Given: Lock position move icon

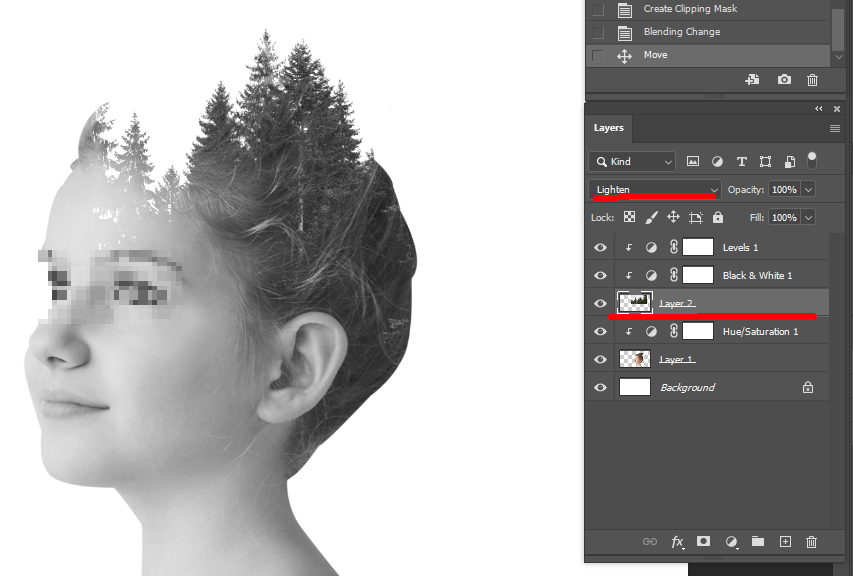Looking at the screenshot, I should coord(673,217).
